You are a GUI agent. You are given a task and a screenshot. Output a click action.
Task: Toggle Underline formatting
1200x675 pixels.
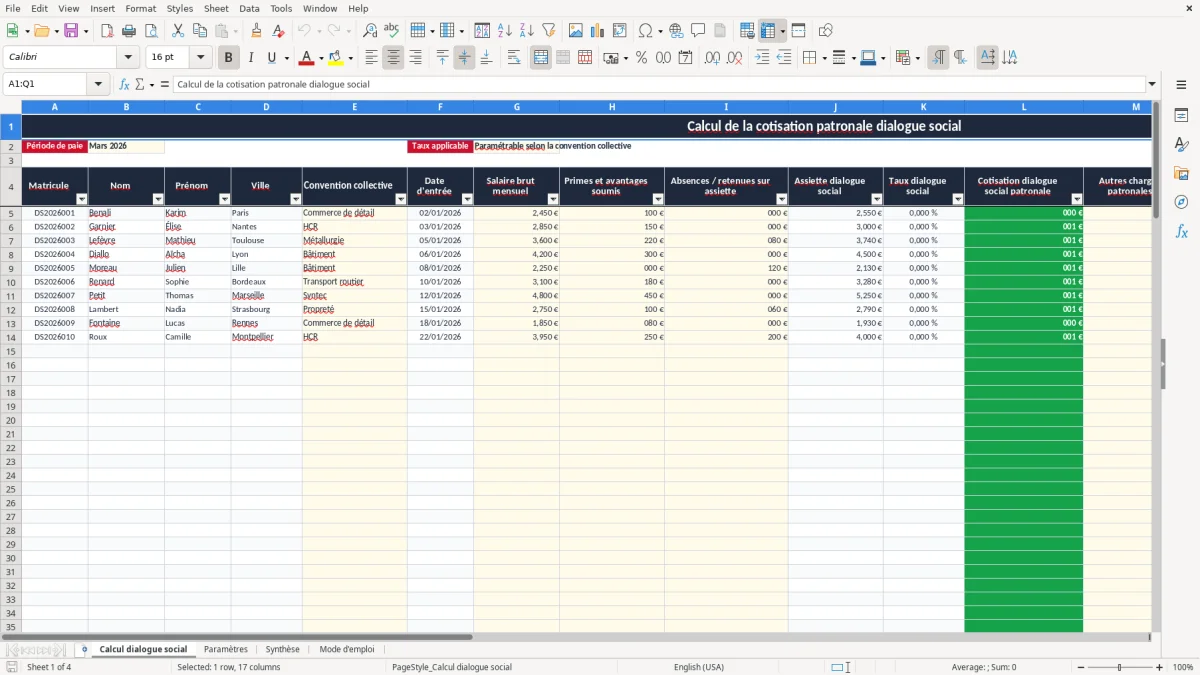coord(271,58)
